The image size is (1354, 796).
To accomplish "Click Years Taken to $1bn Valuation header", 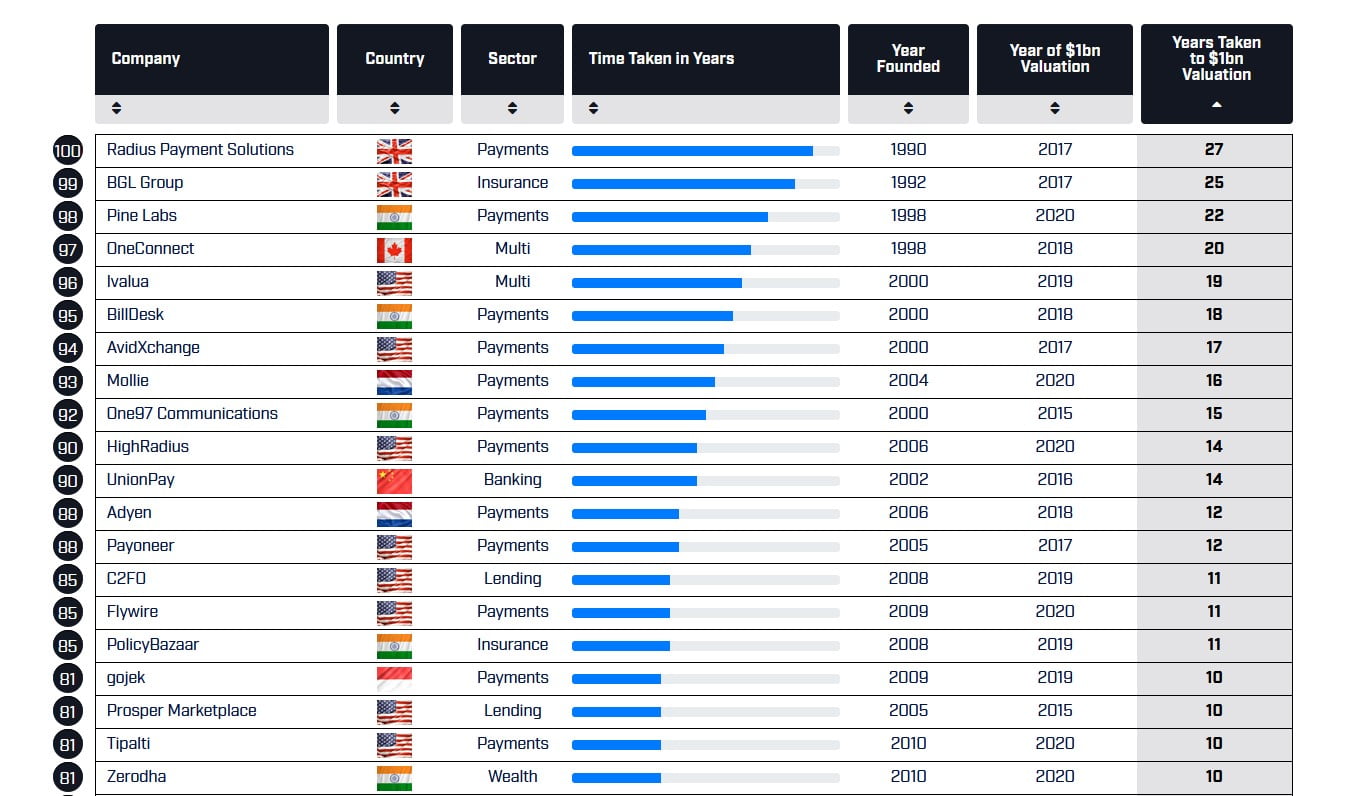I will 1216,60.
